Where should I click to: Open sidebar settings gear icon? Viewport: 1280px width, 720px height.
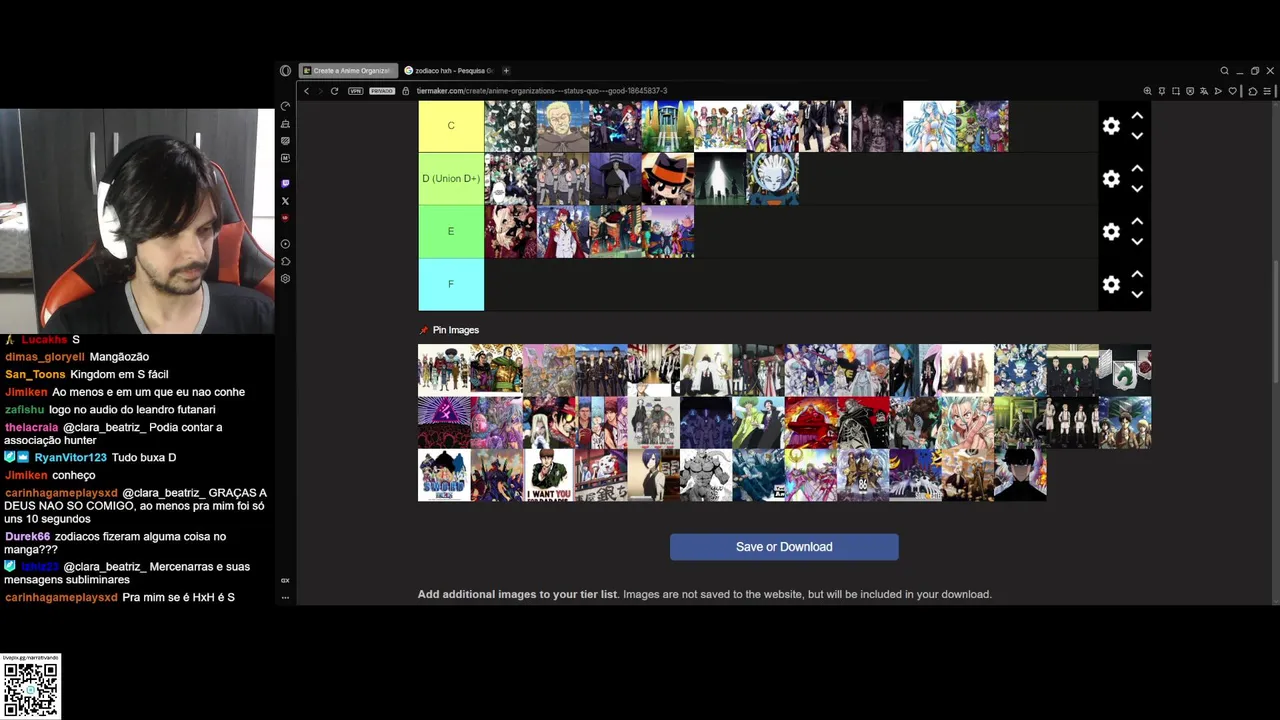(285, 279)
